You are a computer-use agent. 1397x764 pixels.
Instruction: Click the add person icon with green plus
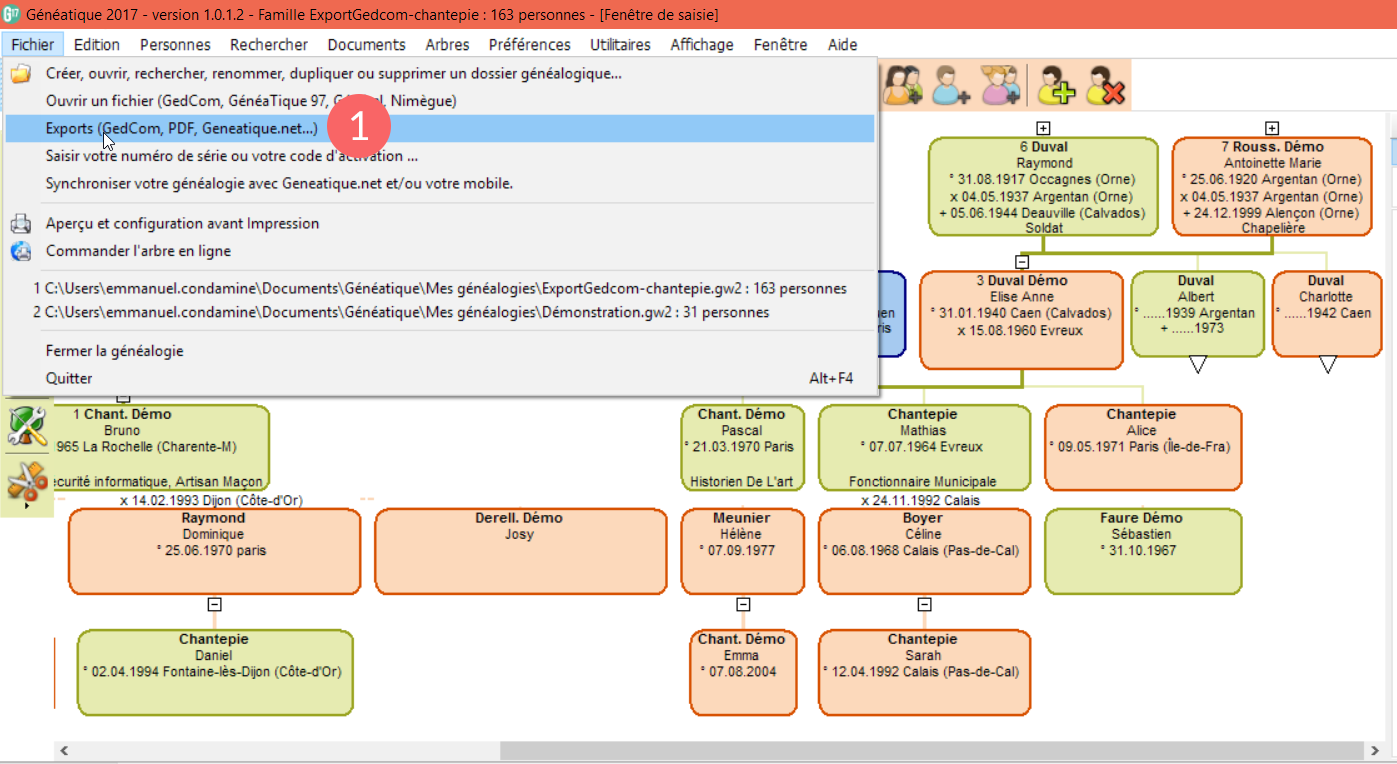coord(1056,85)
